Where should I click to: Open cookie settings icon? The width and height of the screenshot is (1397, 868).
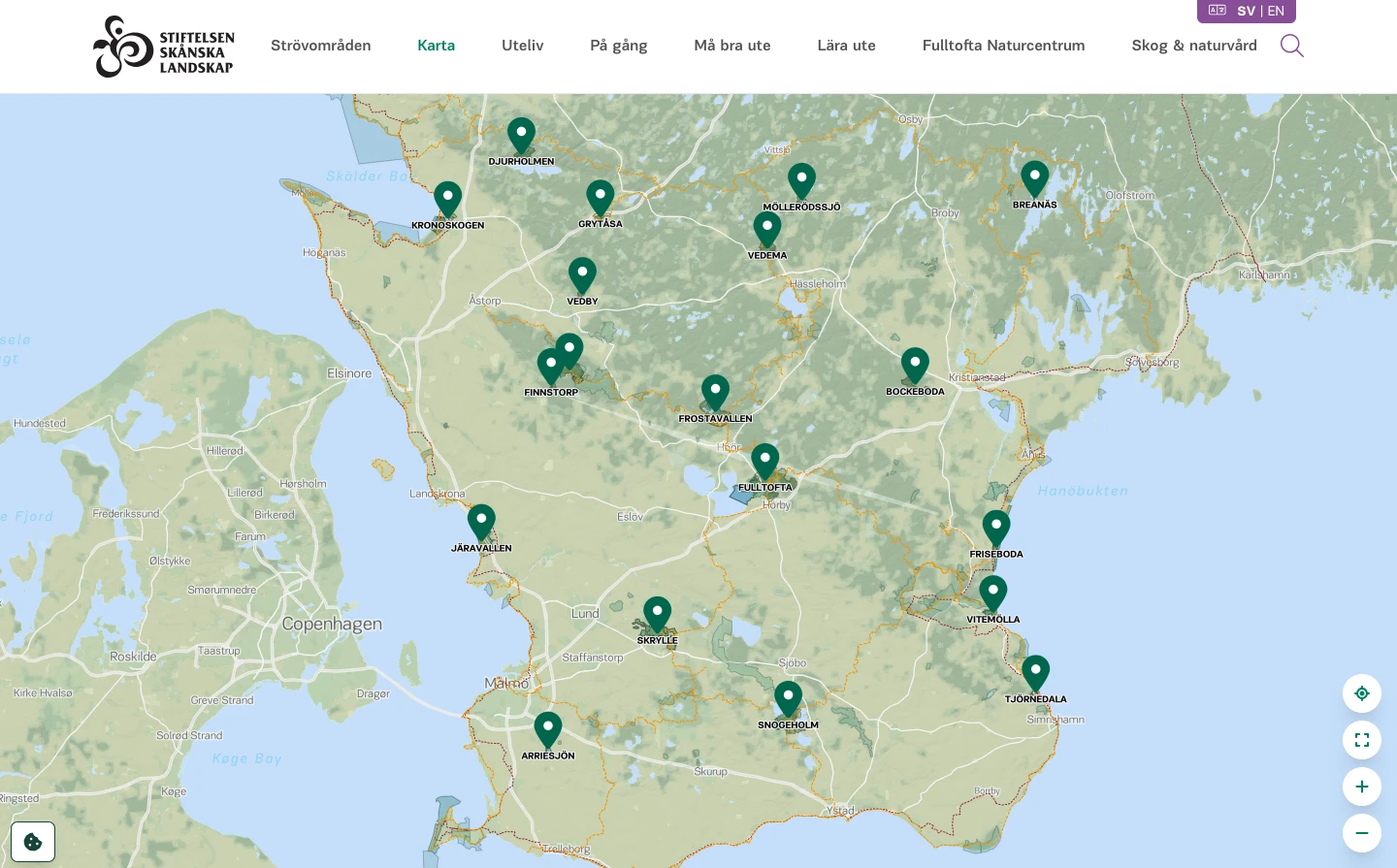point(33,842)
